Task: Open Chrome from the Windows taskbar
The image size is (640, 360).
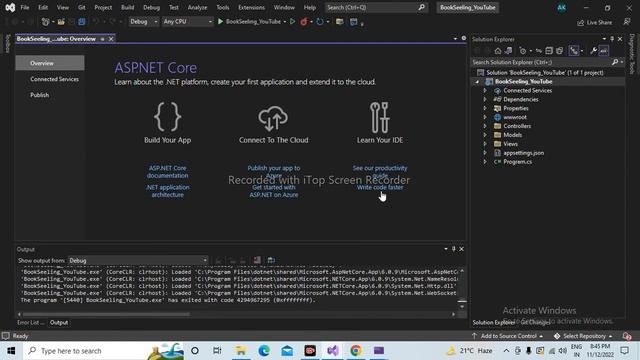Action: 356,351
